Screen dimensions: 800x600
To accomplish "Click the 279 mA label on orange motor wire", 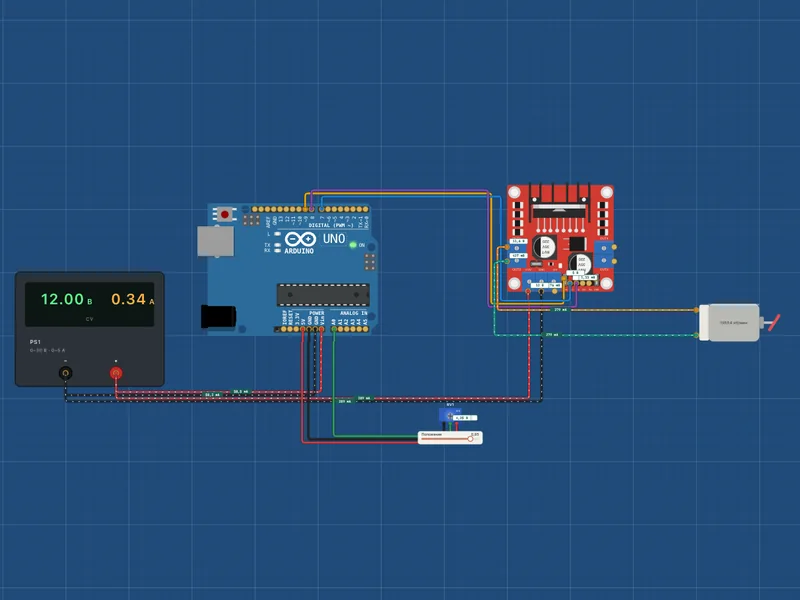I will (560, 310).
